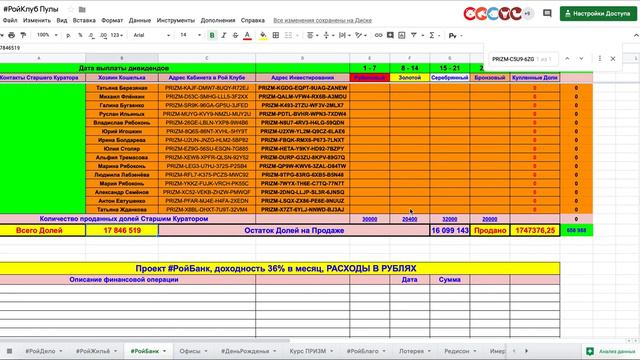Go to next search result
640x360 pixels.
pos(581,59)
